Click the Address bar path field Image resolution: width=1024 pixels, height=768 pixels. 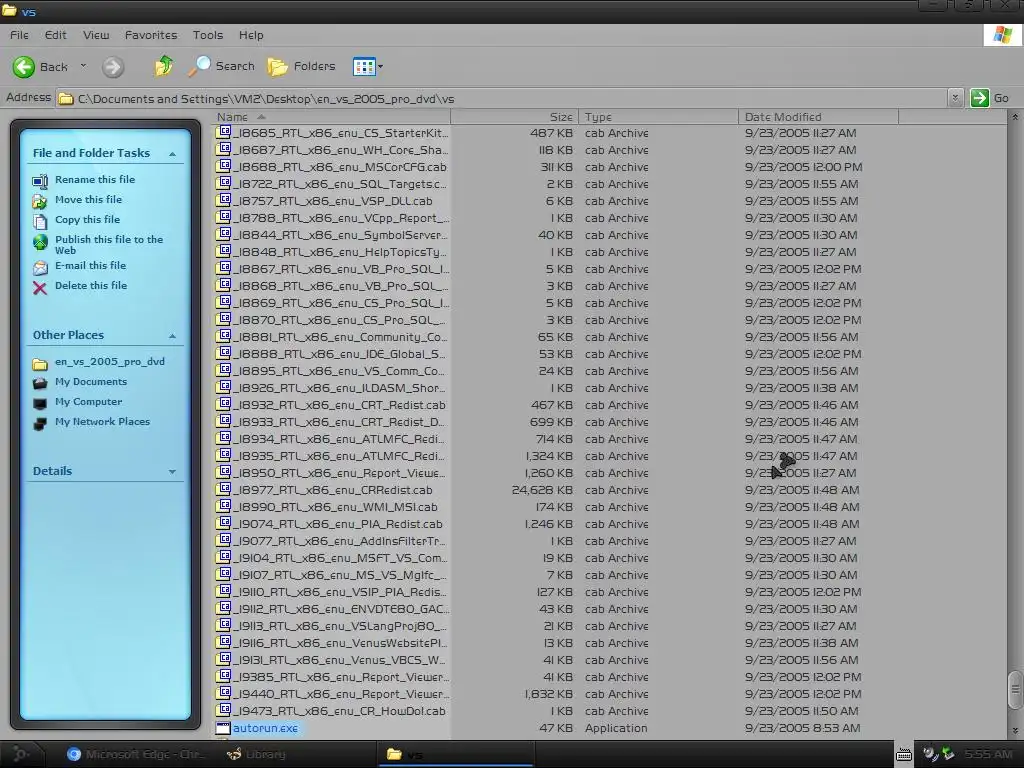[x=502, y=98]
